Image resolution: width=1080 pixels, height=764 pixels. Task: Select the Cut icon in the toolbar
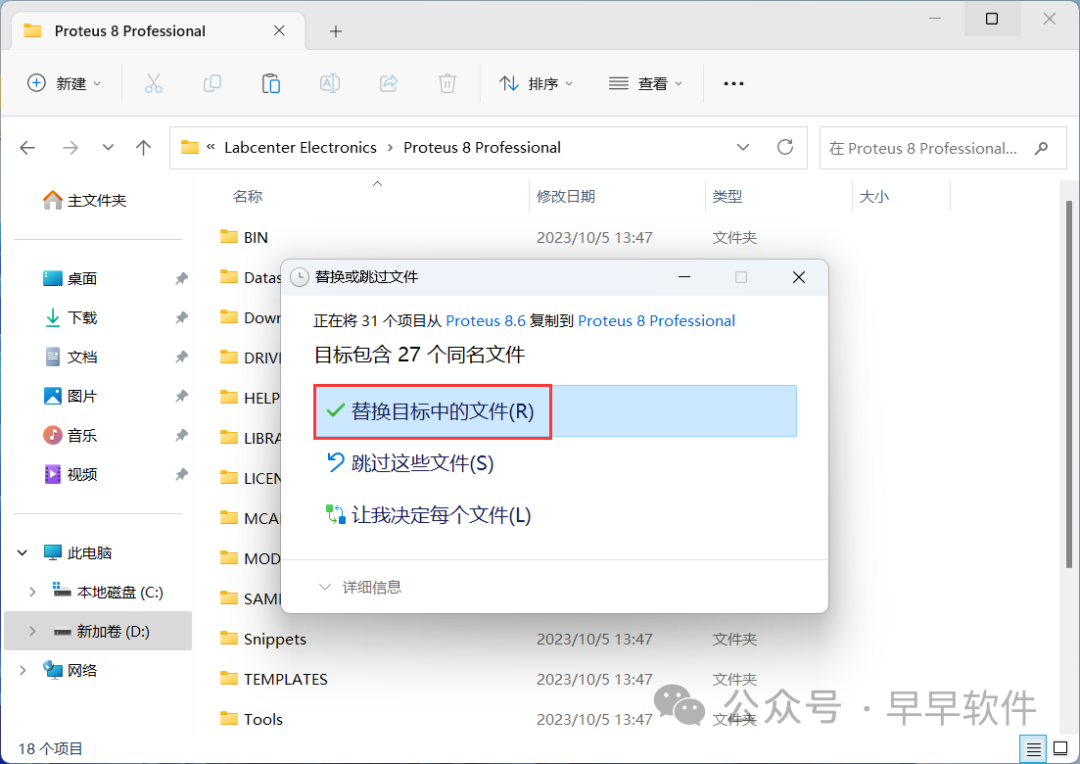click(x=153, y=83)
